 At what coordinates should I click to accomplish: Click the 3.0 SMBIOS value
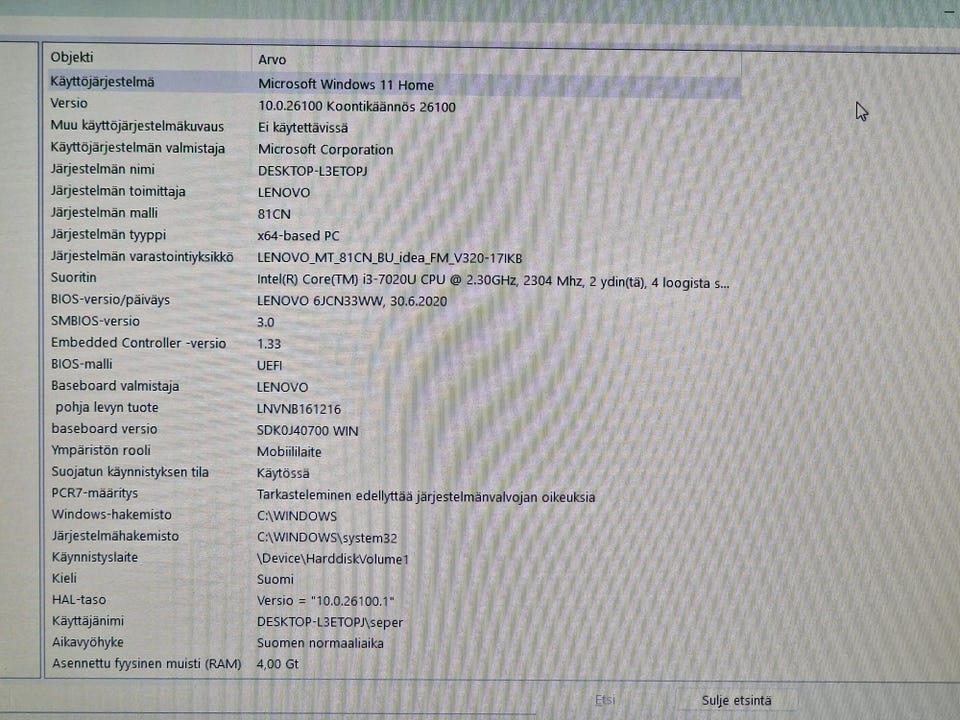click(266, 323)
